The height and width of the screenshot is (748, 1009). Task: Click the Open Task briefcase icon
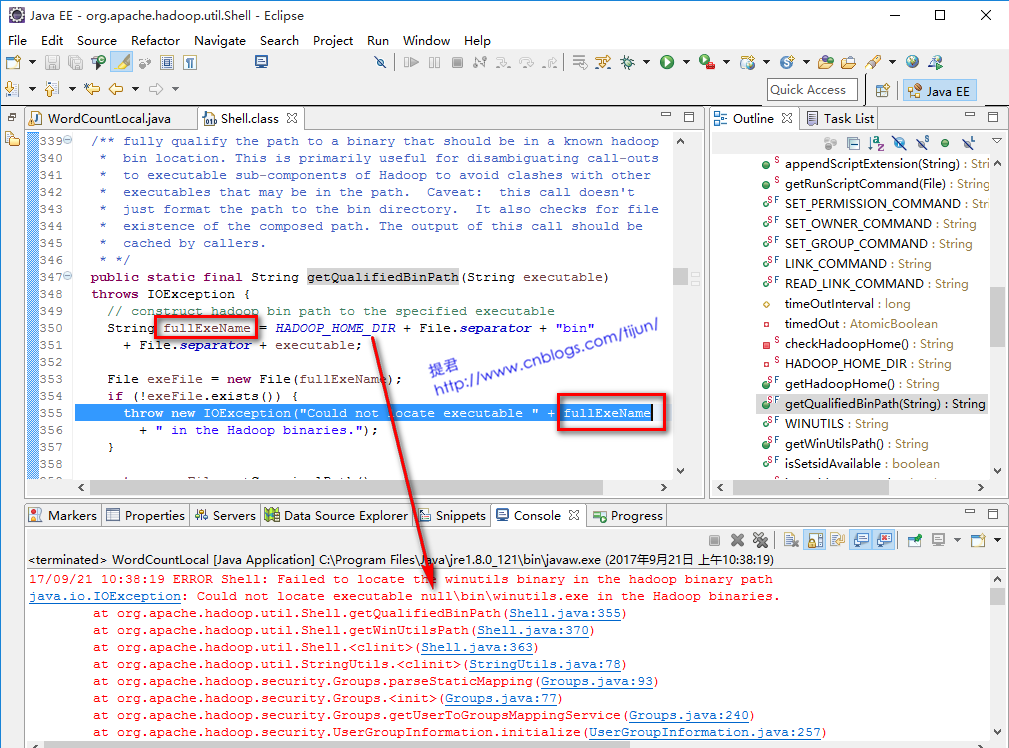click(849, 62)
